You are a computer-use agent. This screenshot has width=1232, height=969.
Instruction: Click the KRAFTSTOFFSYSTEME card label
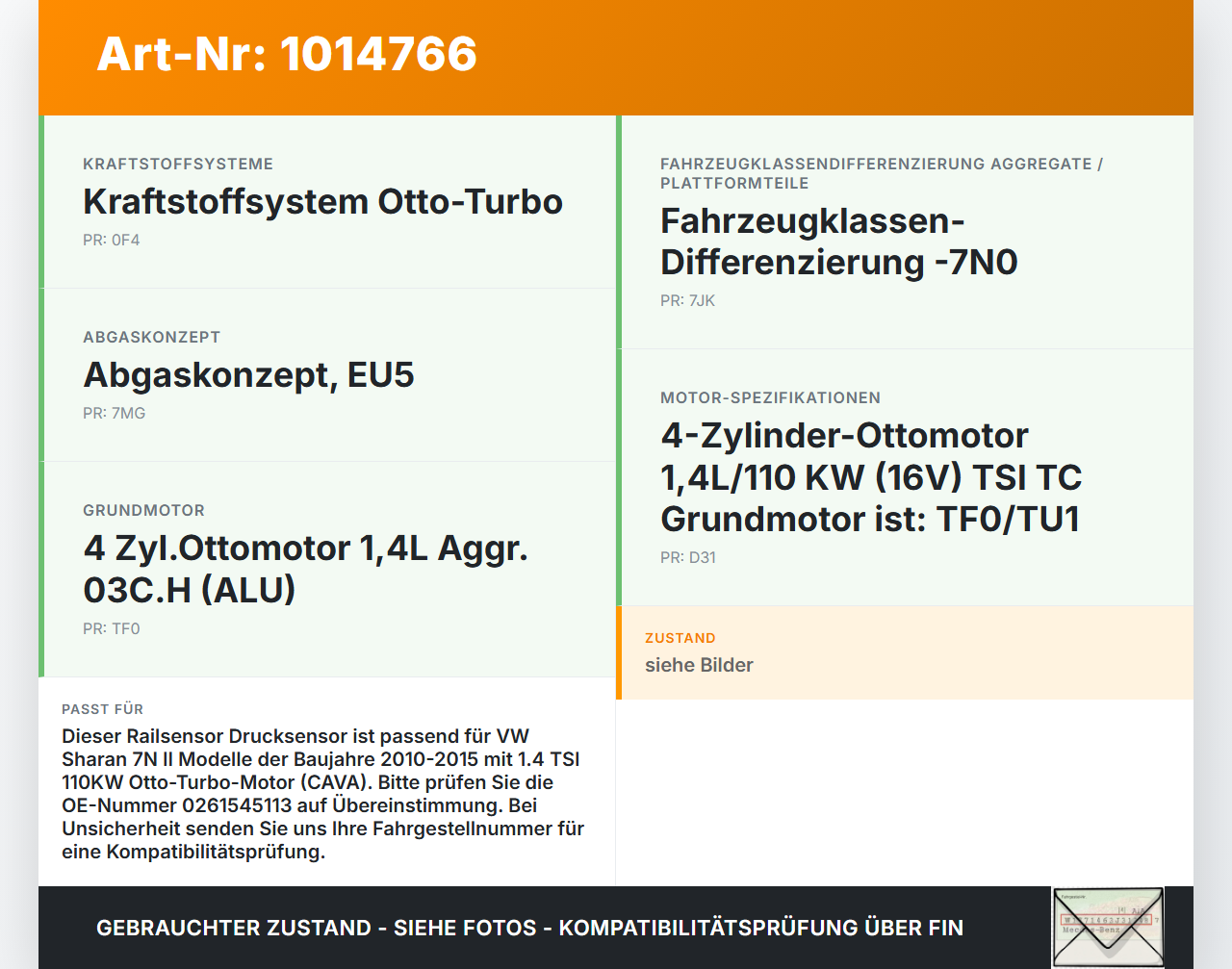[x=177, y=164]
